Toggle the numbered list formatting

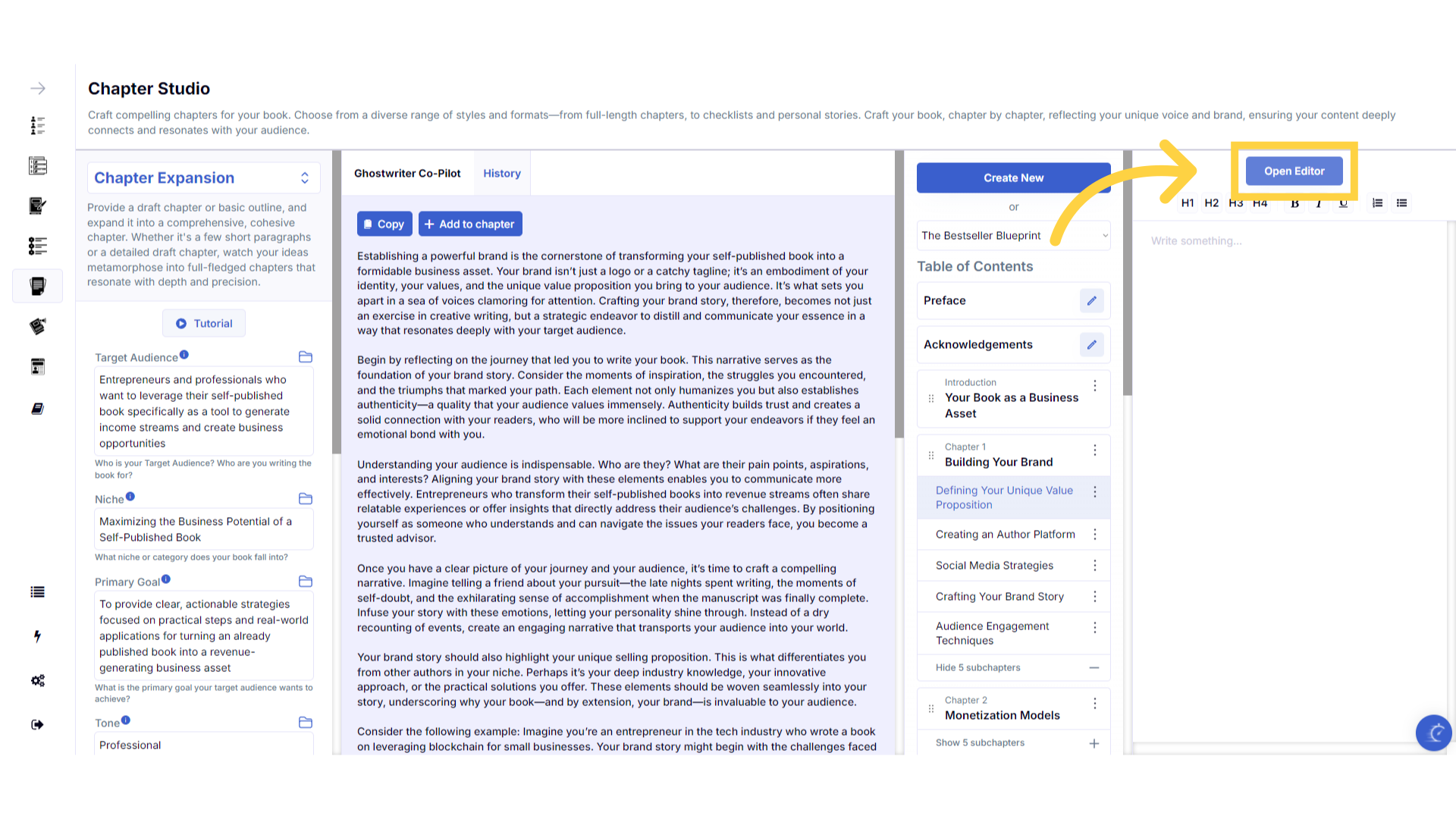pos(1377,202)
